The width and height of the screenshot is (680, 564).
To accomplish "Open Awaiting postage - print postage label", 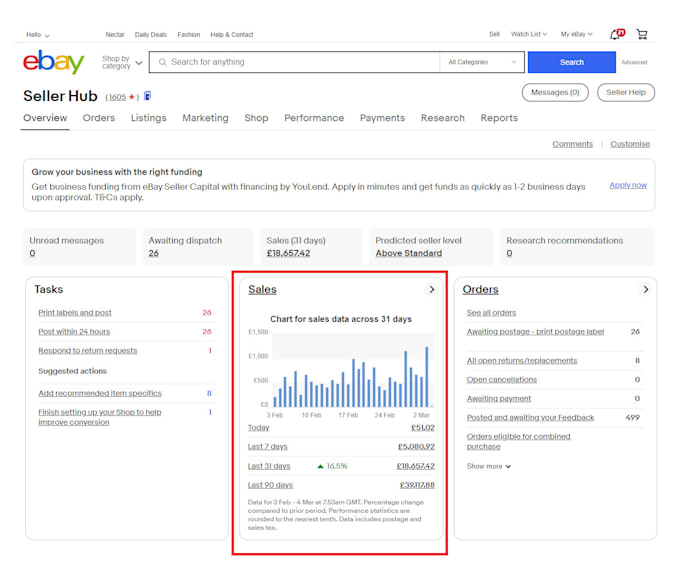I will point(536,332).
